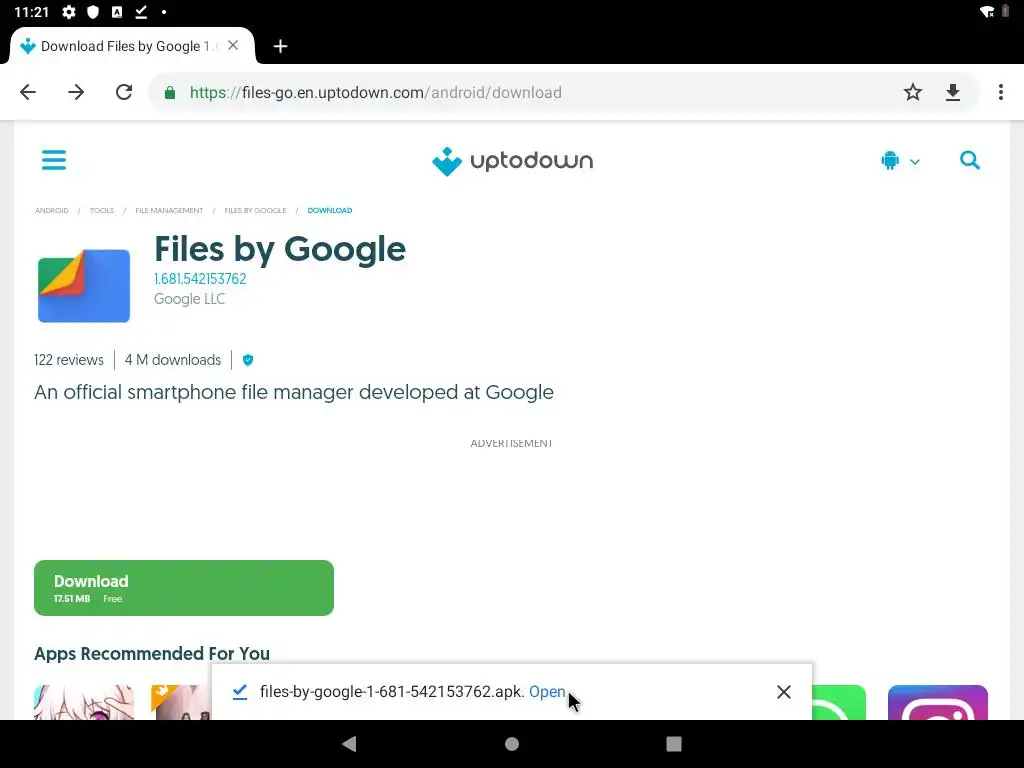This screenshot has width=1024, height=768.
Task: Open the settings gear status bar icon
Action: tap(69, 12)
